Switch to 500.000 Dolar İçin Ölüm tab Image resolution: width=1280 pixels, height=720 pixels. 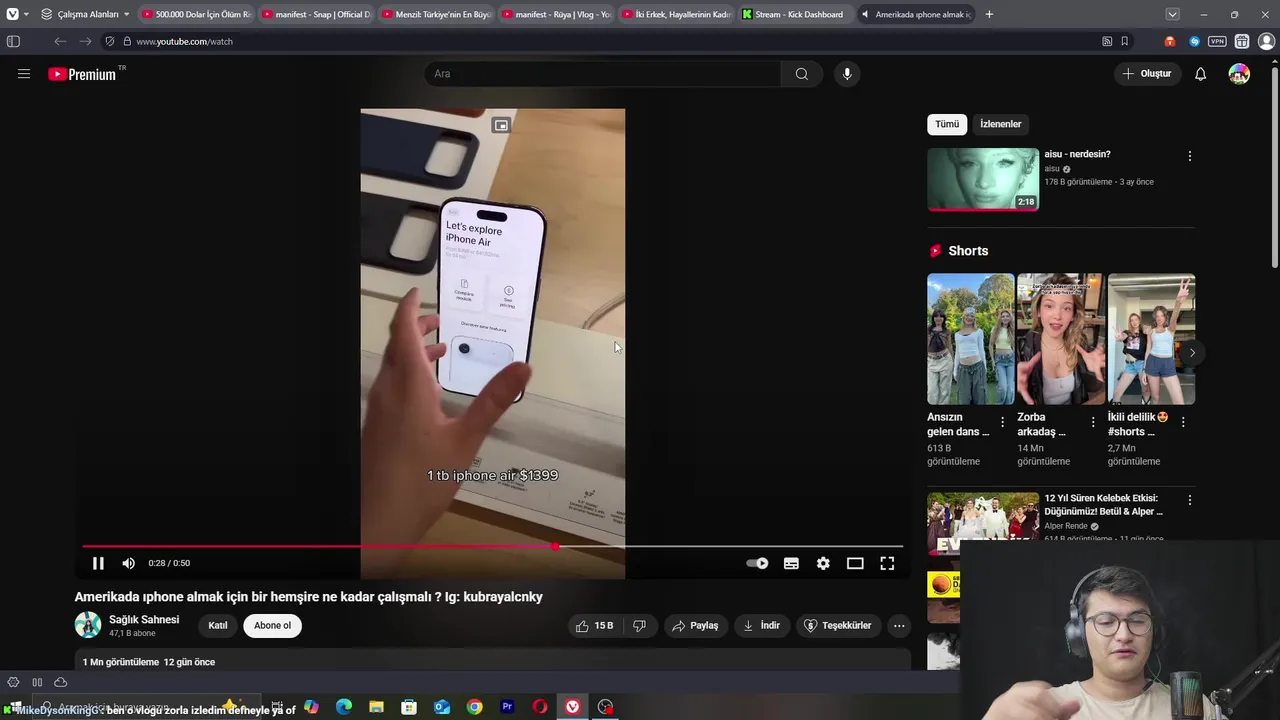(195, 14)
